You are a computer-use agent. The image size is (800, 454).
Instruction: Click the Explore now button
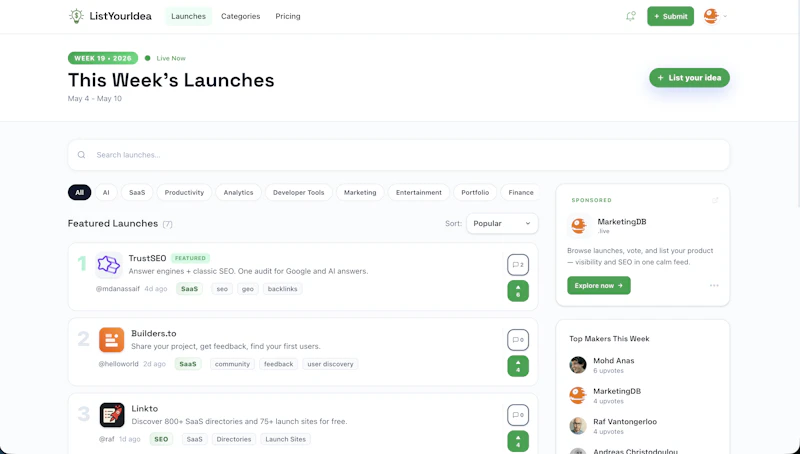pyautogui.click(x=599, y=286)
